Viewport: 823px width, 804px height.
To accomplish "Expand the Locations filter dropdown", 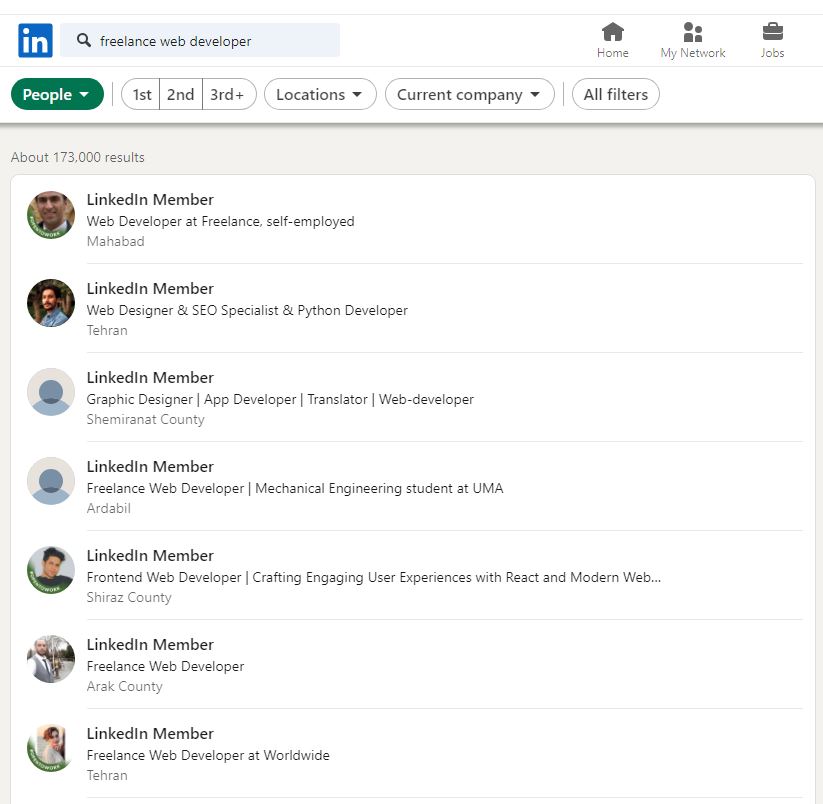I will (x=320, y=94).
